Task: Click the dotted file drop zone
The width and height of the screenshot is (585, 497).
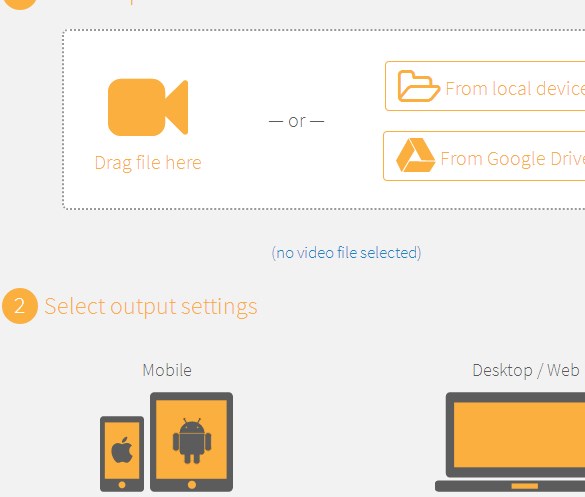Action: click(x=324, y=119)
